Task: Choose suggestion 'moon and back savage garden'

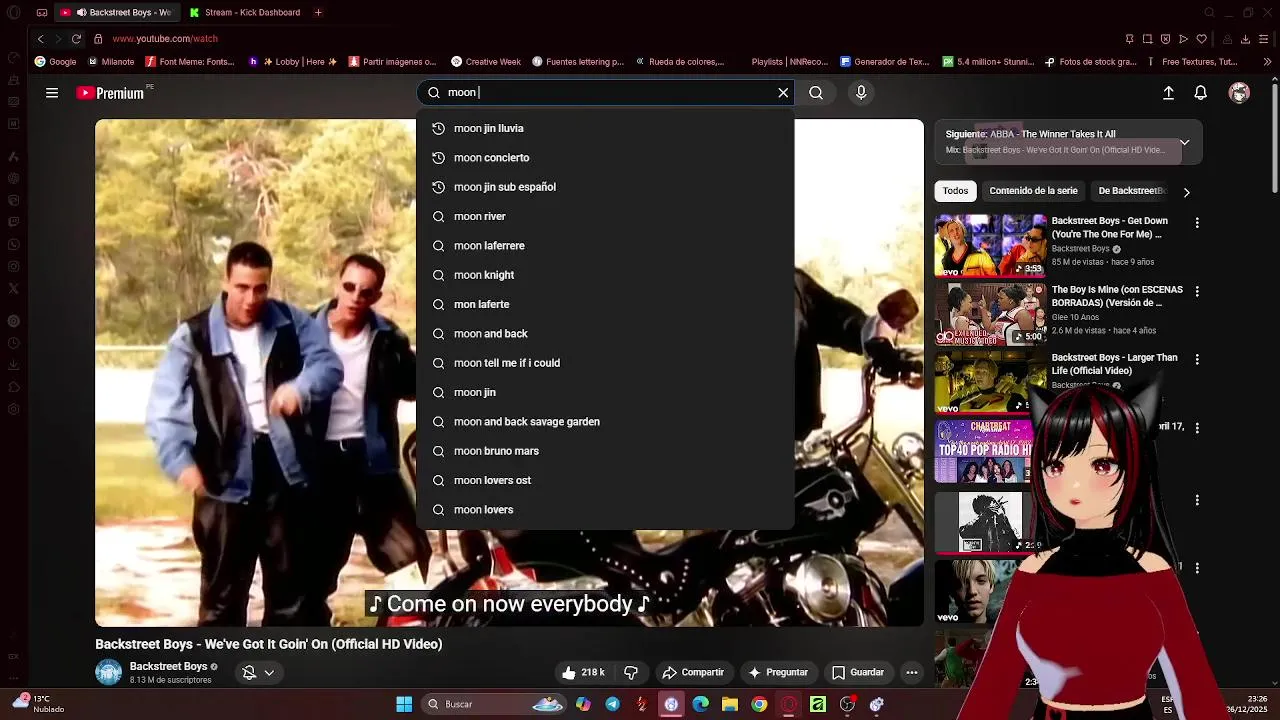Action: tap(605, 422)
